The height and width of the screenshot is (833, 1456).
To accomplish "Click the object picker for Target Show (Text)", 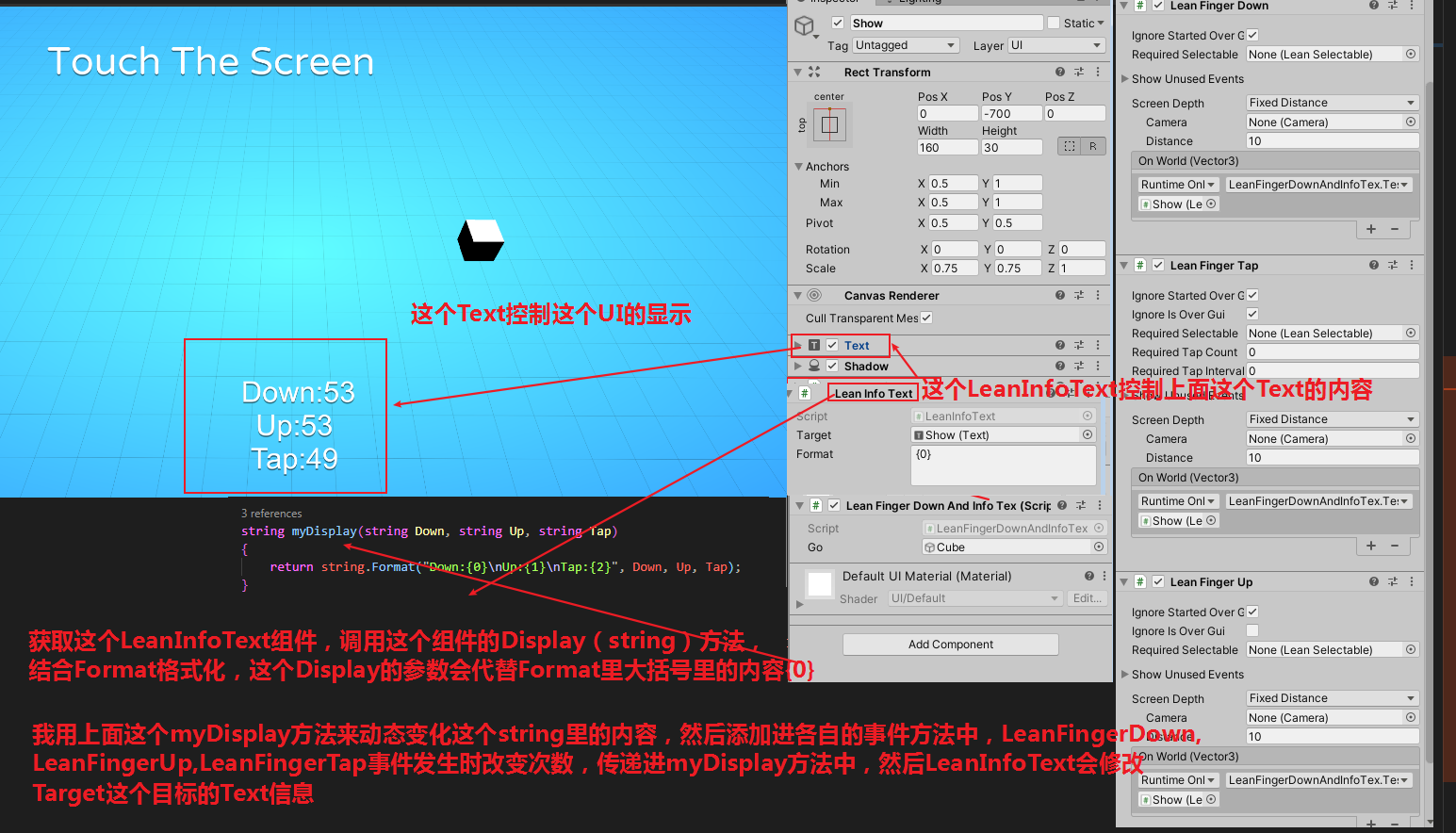I will 1087,434.
